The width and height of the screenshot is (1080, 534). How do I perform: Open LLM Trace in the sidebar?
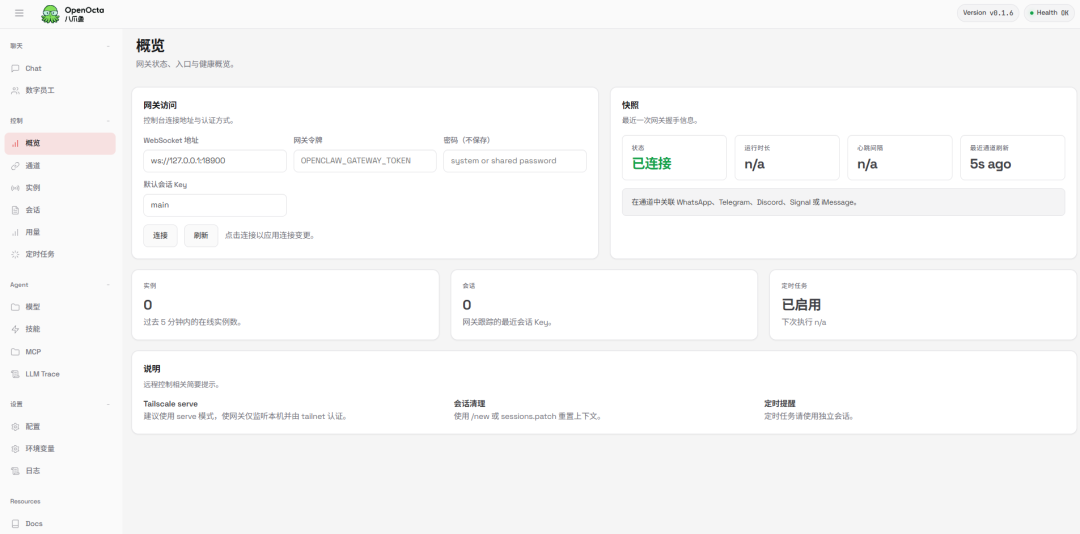[x=42, y=374]
